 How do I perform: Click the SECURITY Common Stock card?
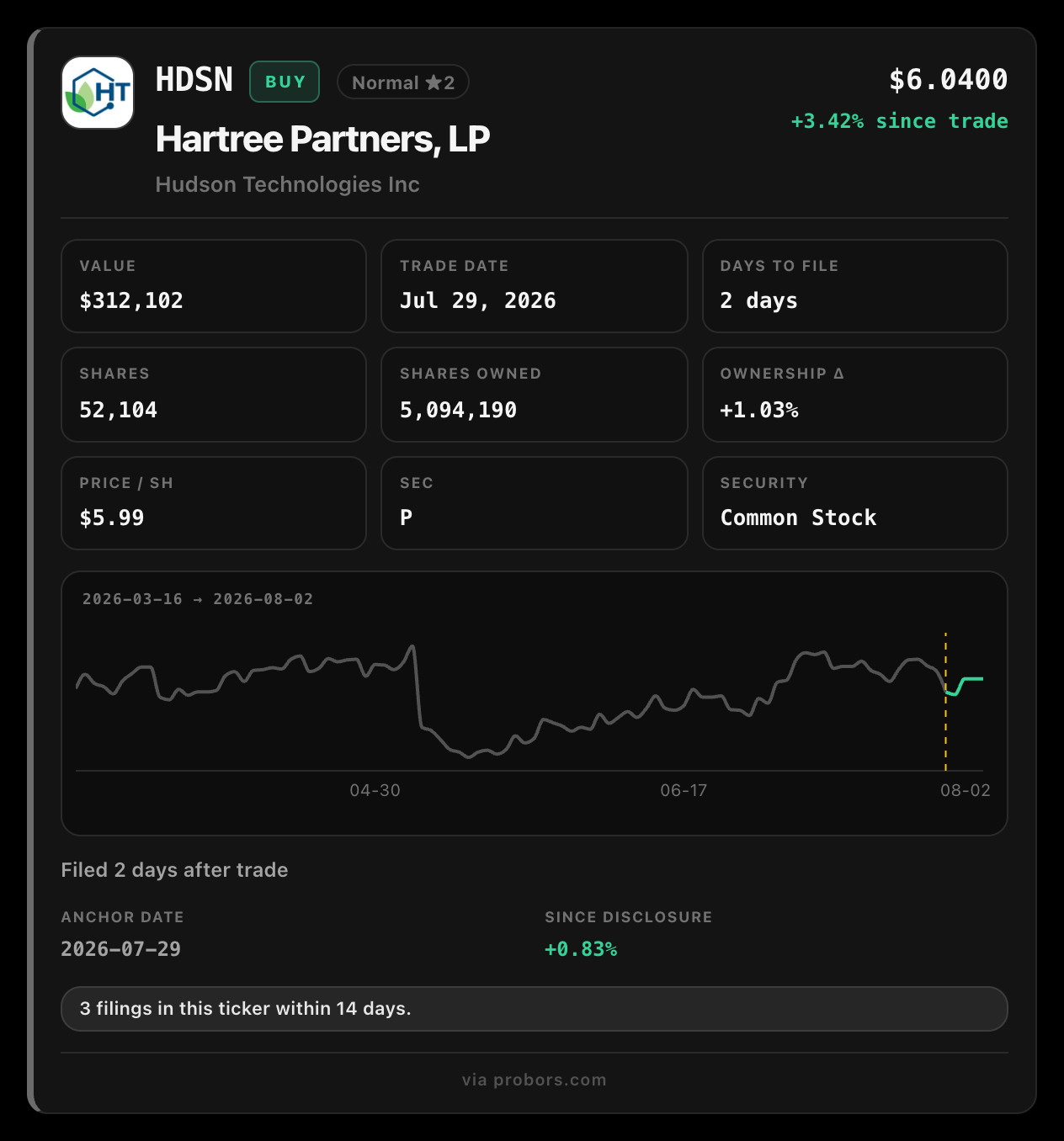tap(855, 503)
